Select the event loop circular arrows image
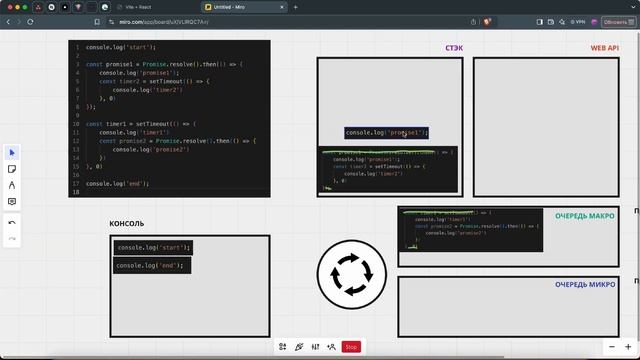640x360 pixels. point(351,274)
